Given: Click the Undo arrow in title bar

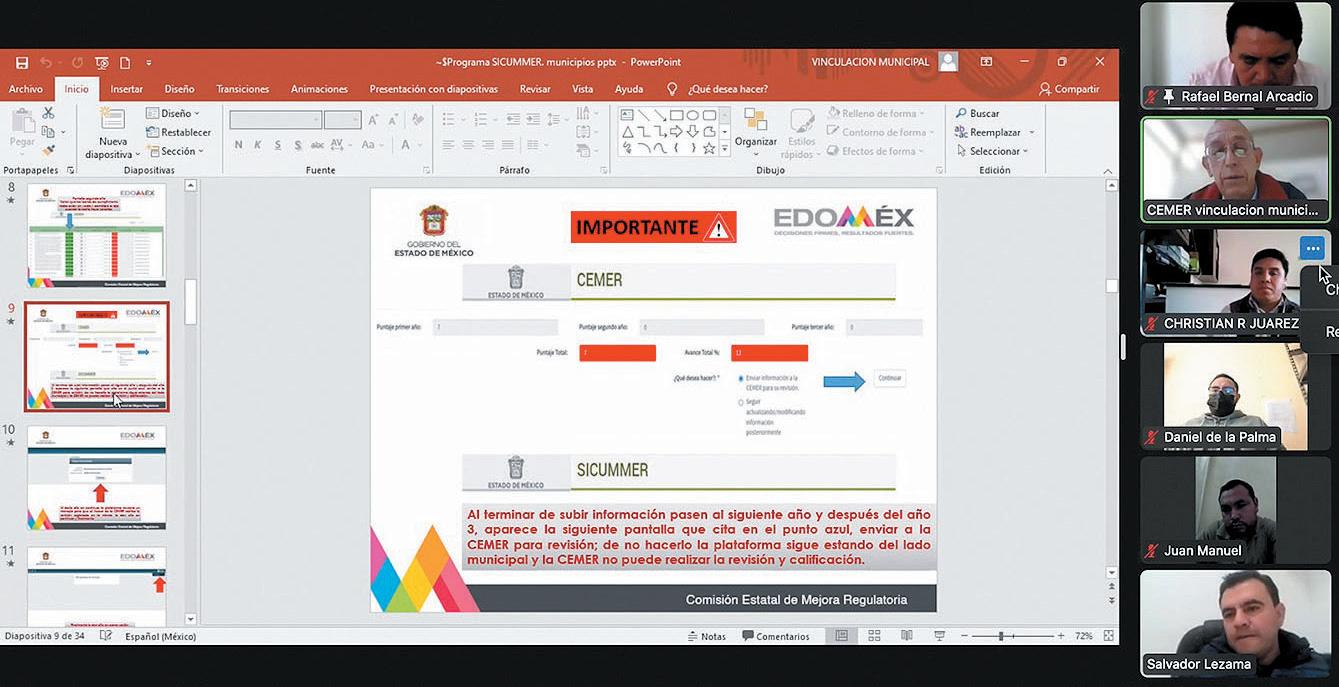Looking at the screenshot, I should coord(47,62).
